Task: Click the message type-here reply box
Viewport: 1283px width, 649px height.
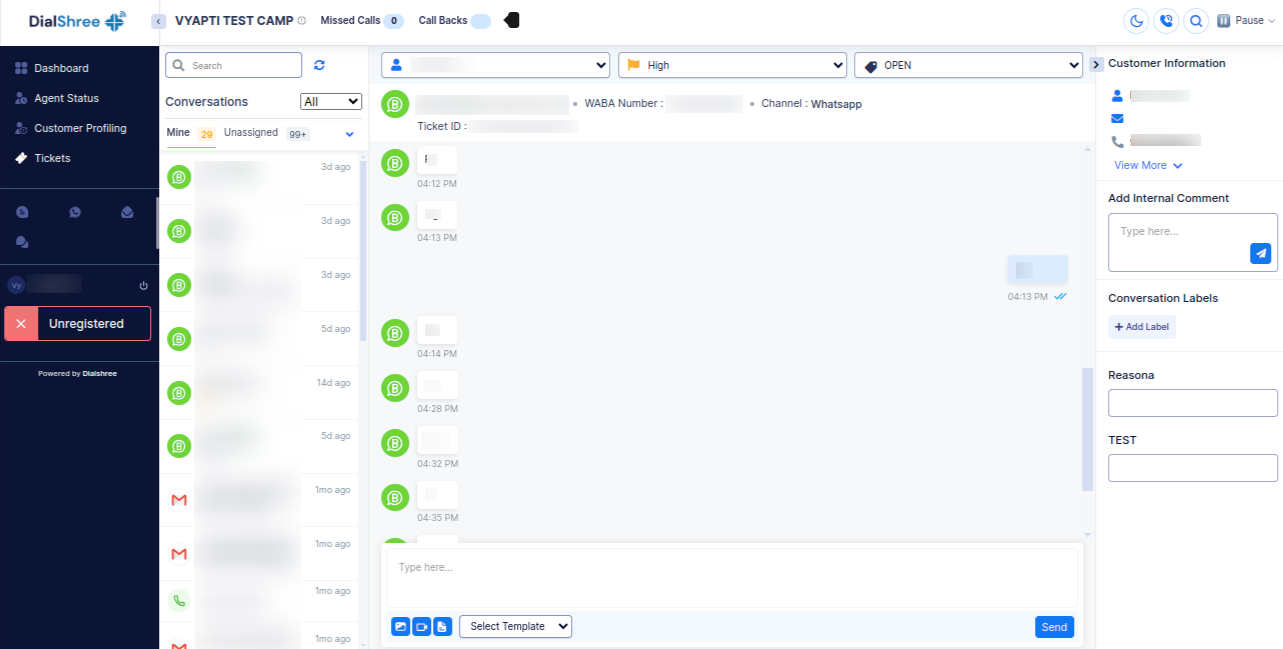Action: tap(732, 578)
